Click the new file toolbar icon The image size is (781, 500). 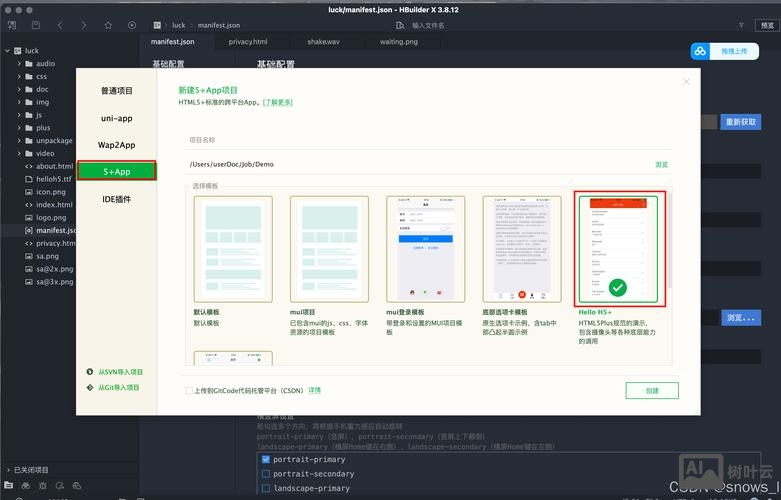pyautogui.click(x=12, y=25)
